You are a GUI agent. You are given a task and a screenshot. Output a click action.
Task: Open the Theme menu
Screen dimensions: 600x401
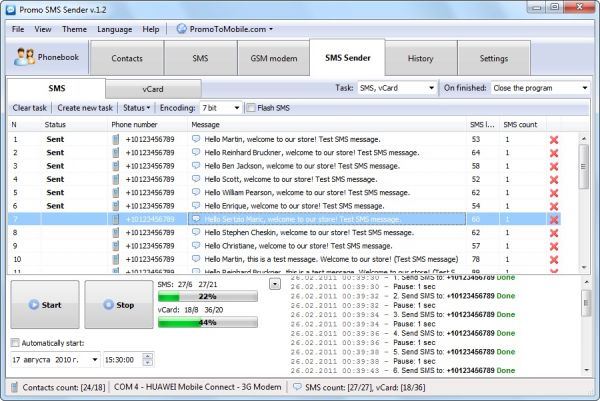(74, 29)
